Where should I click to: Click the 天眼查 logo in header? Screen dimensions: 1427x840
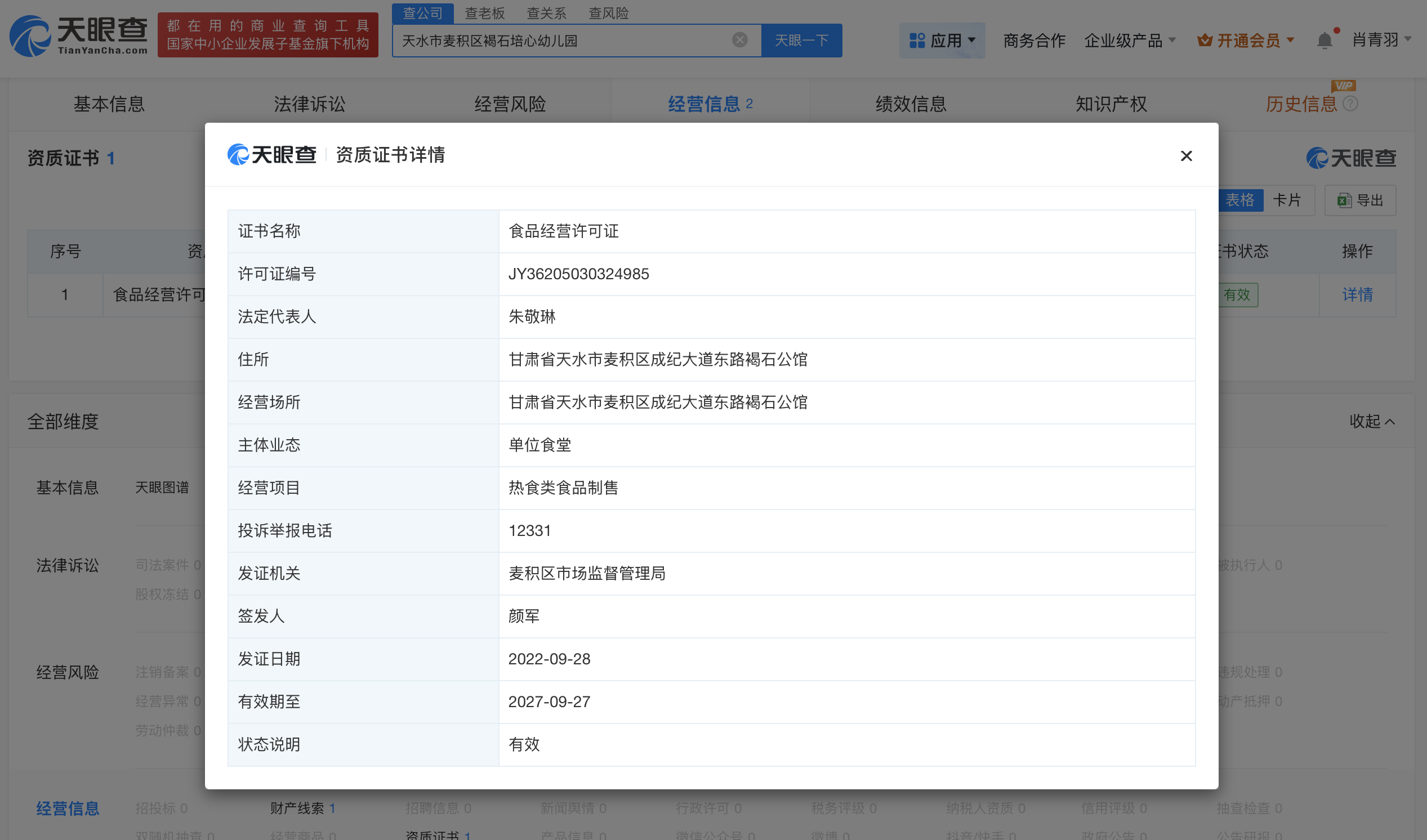click(78, 35)
